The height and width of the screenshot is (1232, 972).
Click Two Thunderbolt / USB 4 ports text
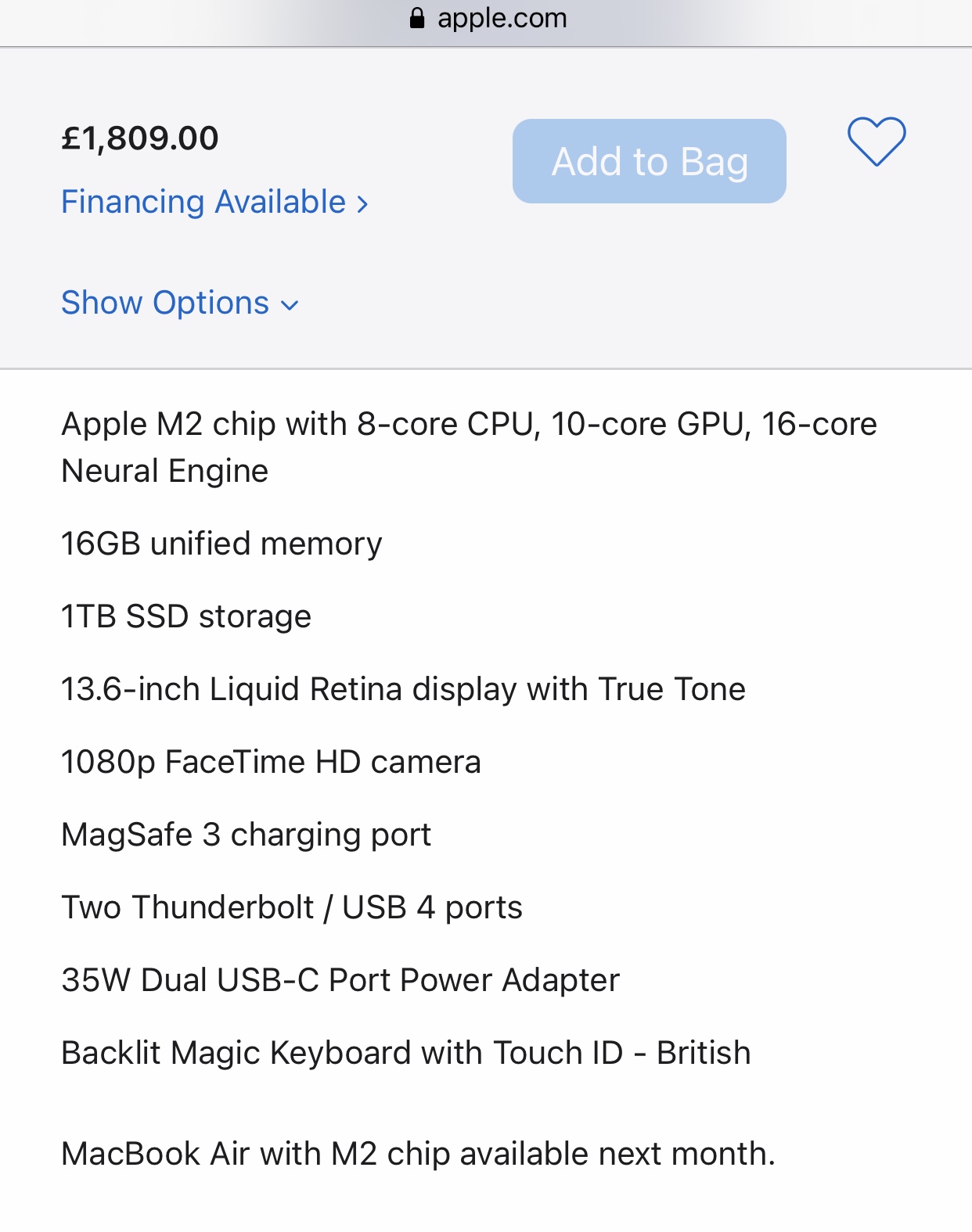[x=292, y=907]
